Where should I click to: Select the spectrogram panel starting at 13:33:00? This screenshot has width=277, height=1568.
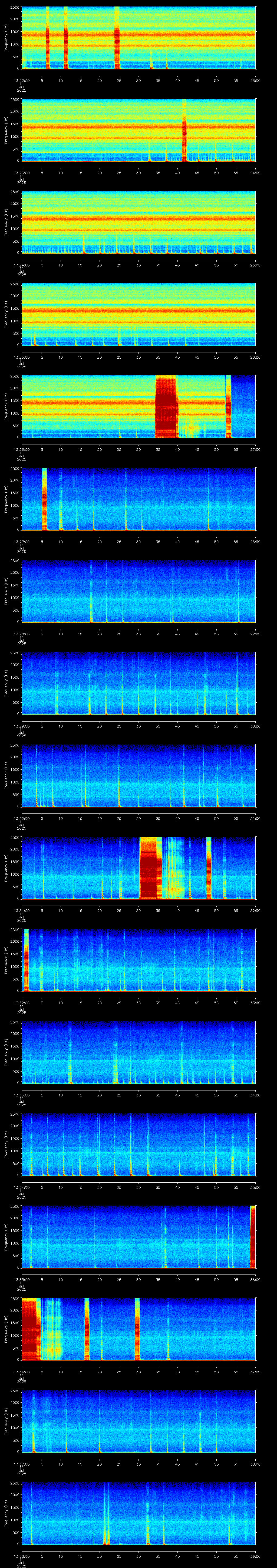pyautogui.click(x=138, y=1052)
